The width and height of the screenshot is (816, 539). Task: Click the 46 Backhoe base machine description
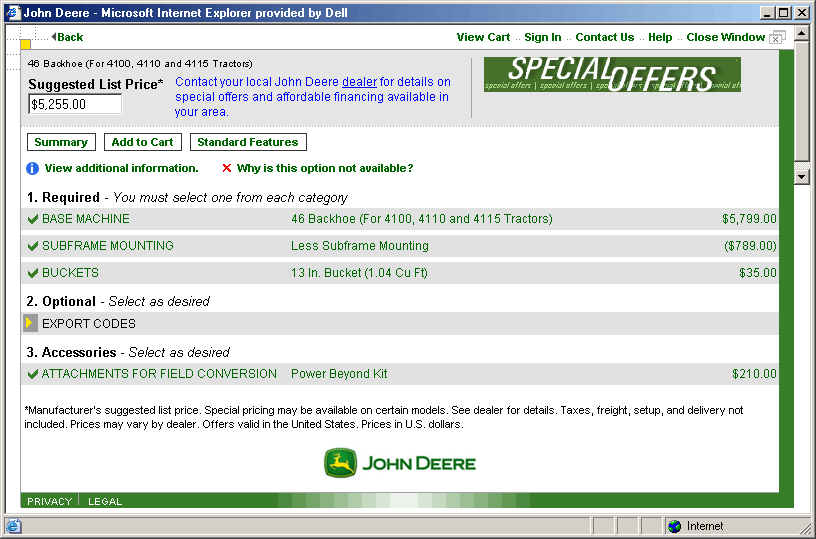pyautogui.click(x=422, y=219)
